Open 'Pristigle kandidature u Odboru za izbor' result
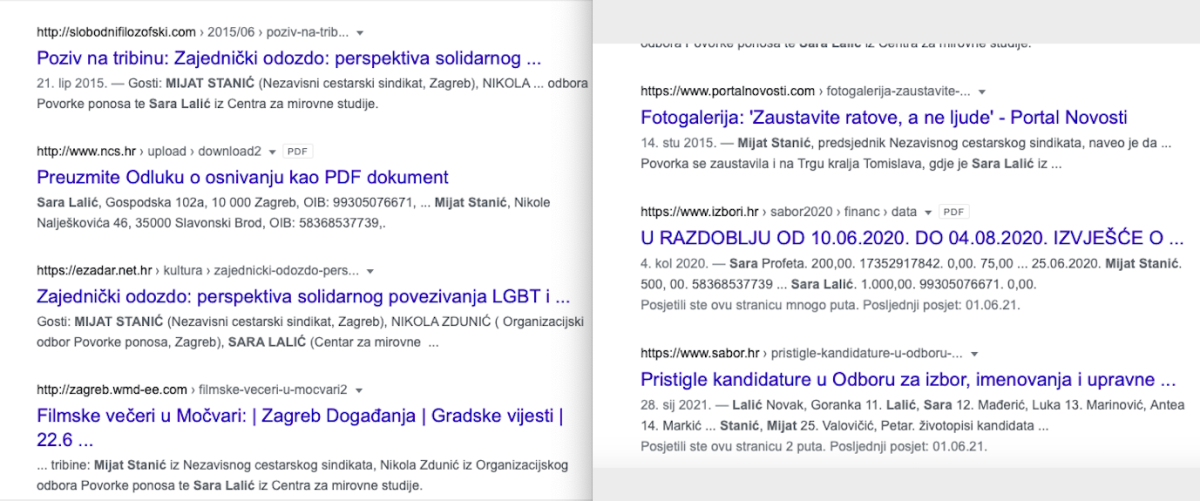The image size is (1200, 501). tap(907, 379)
